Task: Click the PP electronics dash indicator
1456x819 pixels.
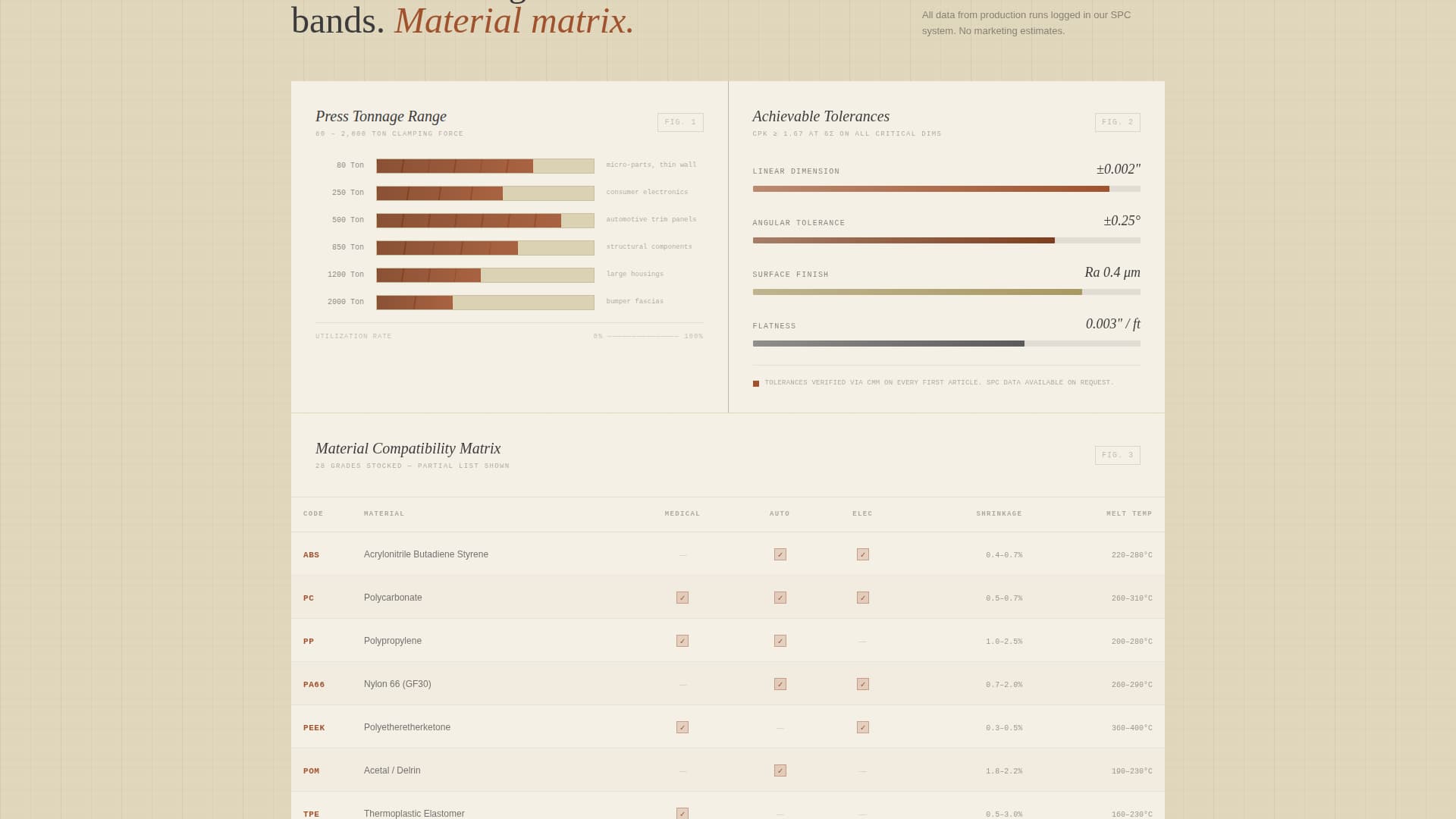Action: point(862,641)
